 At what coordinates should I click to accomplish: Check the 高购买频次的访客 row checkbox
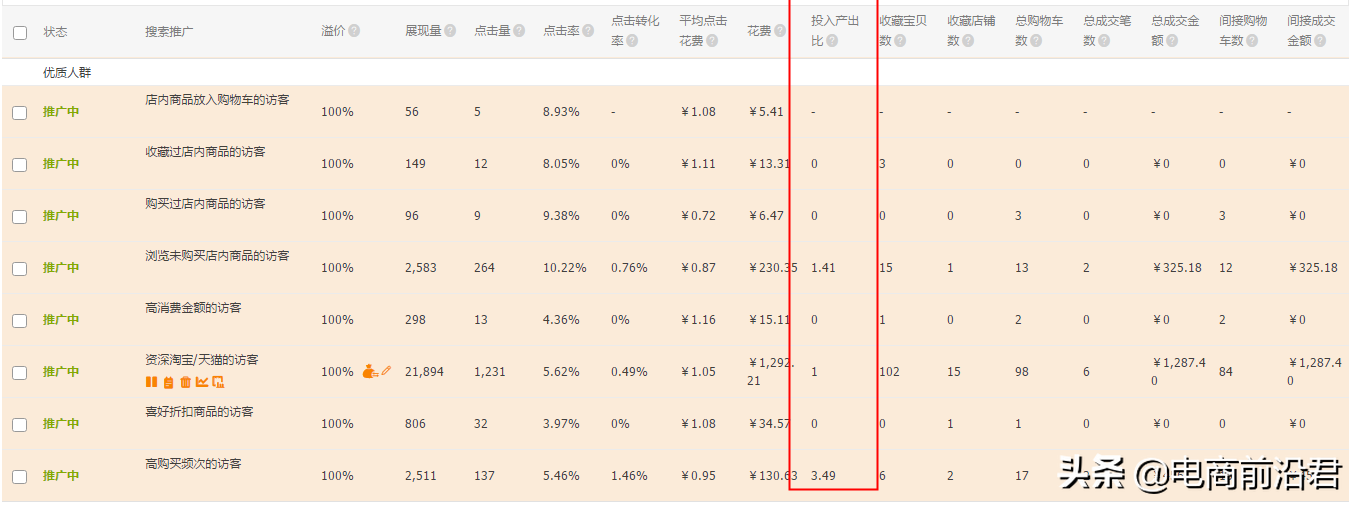[x=20, y=476]
